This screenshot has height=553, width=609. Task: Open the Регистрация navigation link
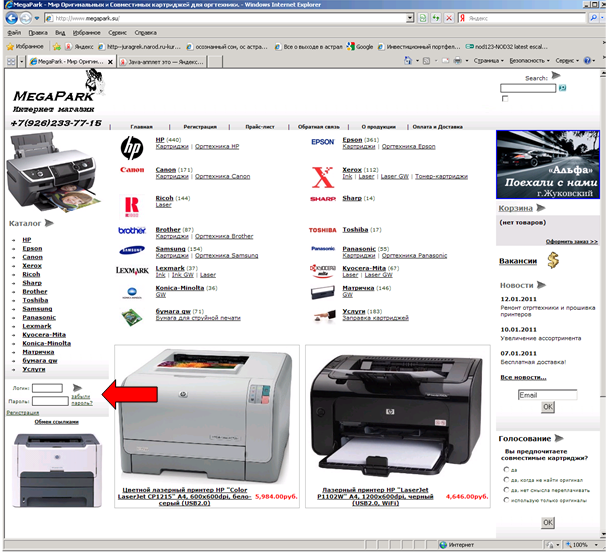click(x=200, y=127)
